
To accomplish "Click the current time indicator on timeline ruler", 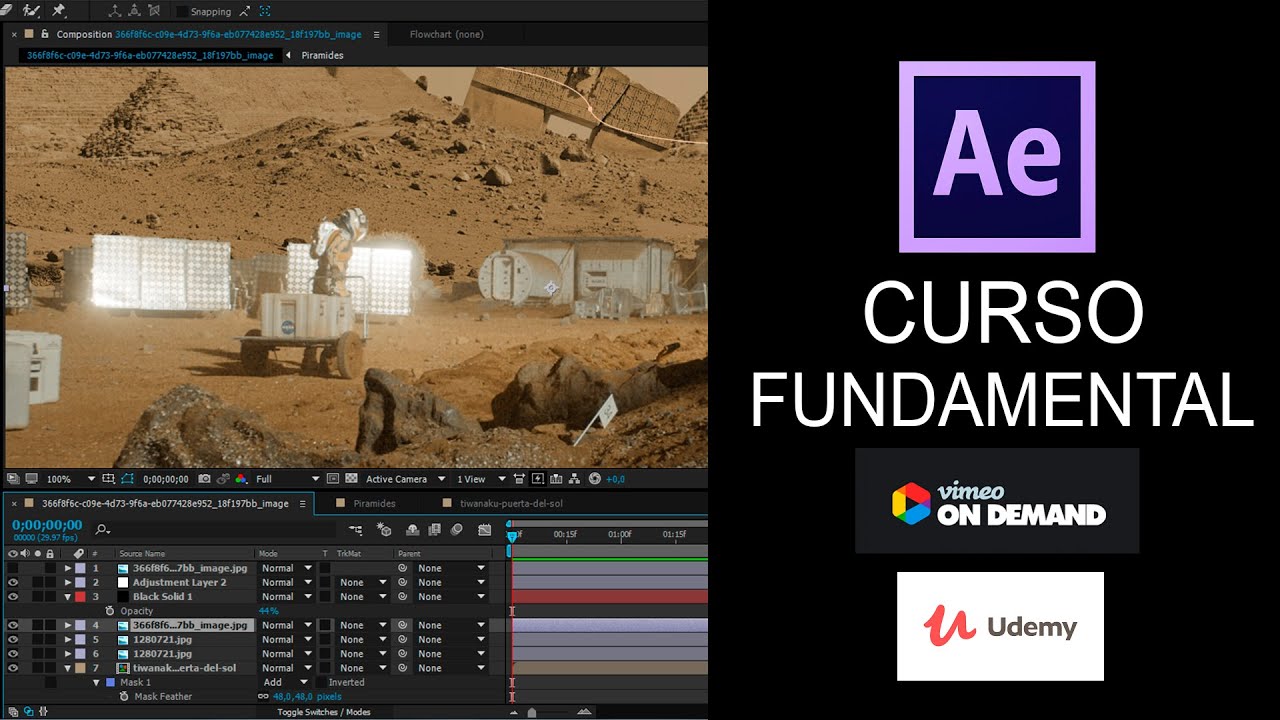I will (512, 537).
